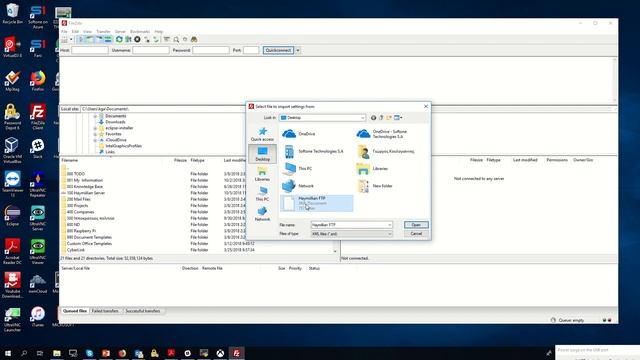This screenshot has height=360, width=640.
Task: Click the Port input field
Action: point(251,50)
